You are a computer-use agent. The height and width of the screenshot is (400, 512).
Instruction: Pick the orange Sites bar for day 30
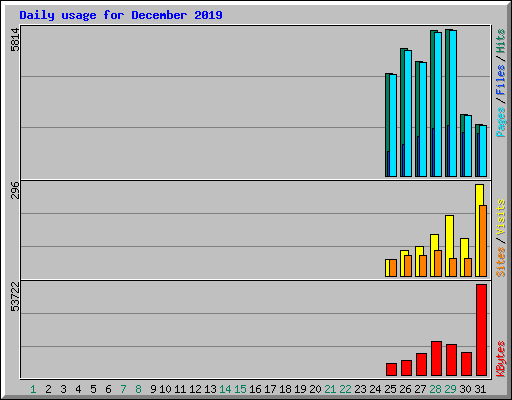tap(468, 267)
